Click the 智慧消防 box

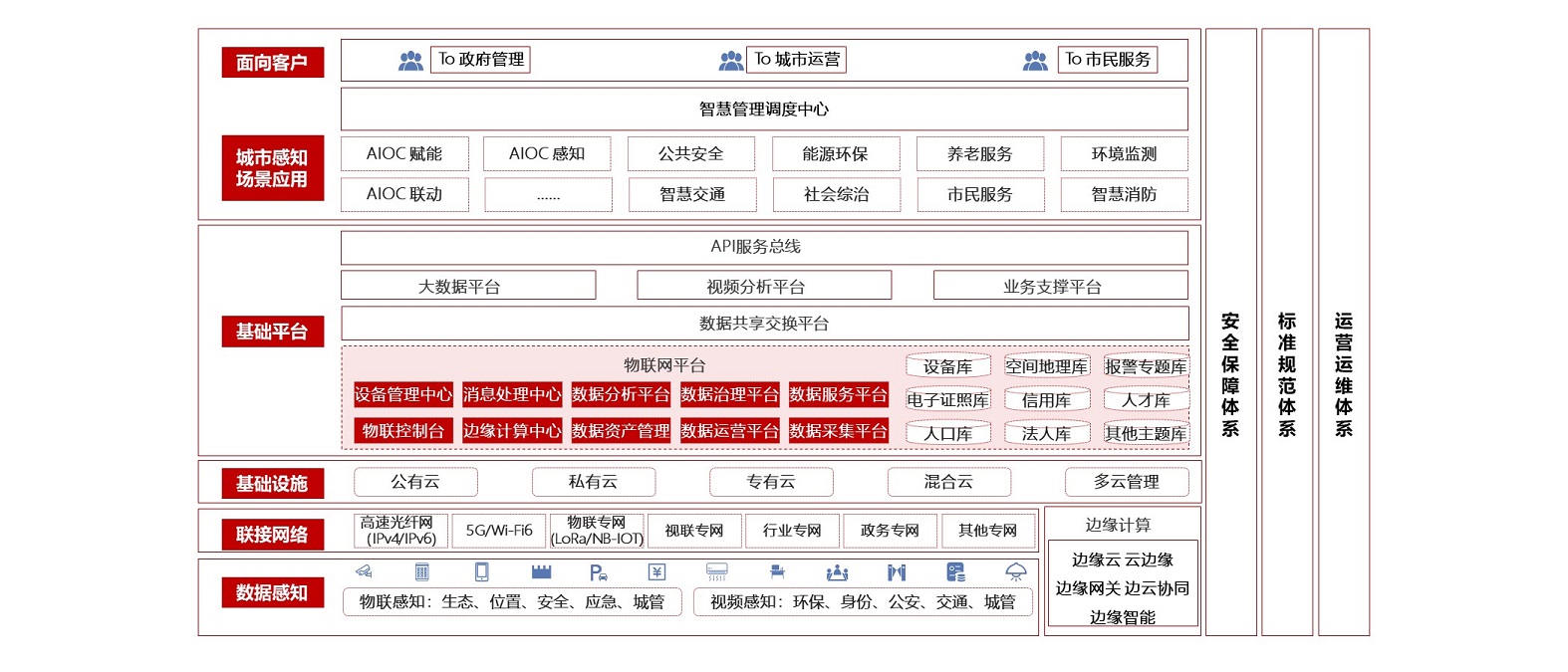click(1124, 194)
